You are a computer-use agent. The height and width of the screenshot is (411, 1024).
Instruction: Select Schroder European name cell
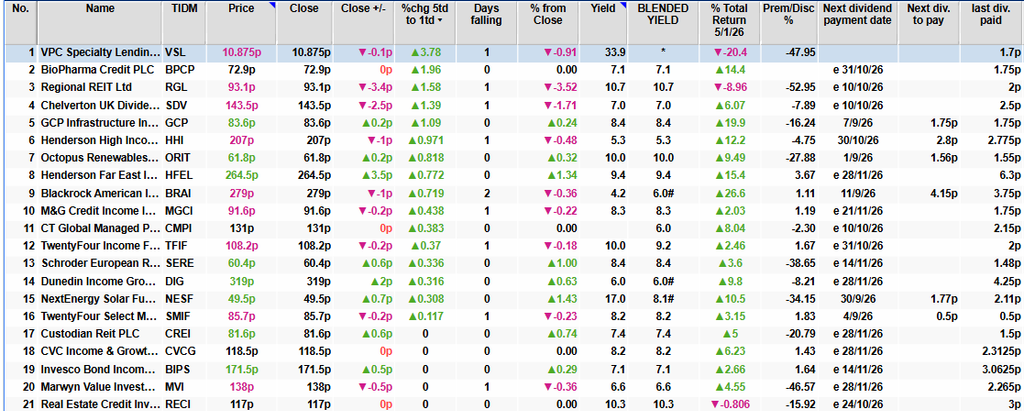(x=100, y=263)
